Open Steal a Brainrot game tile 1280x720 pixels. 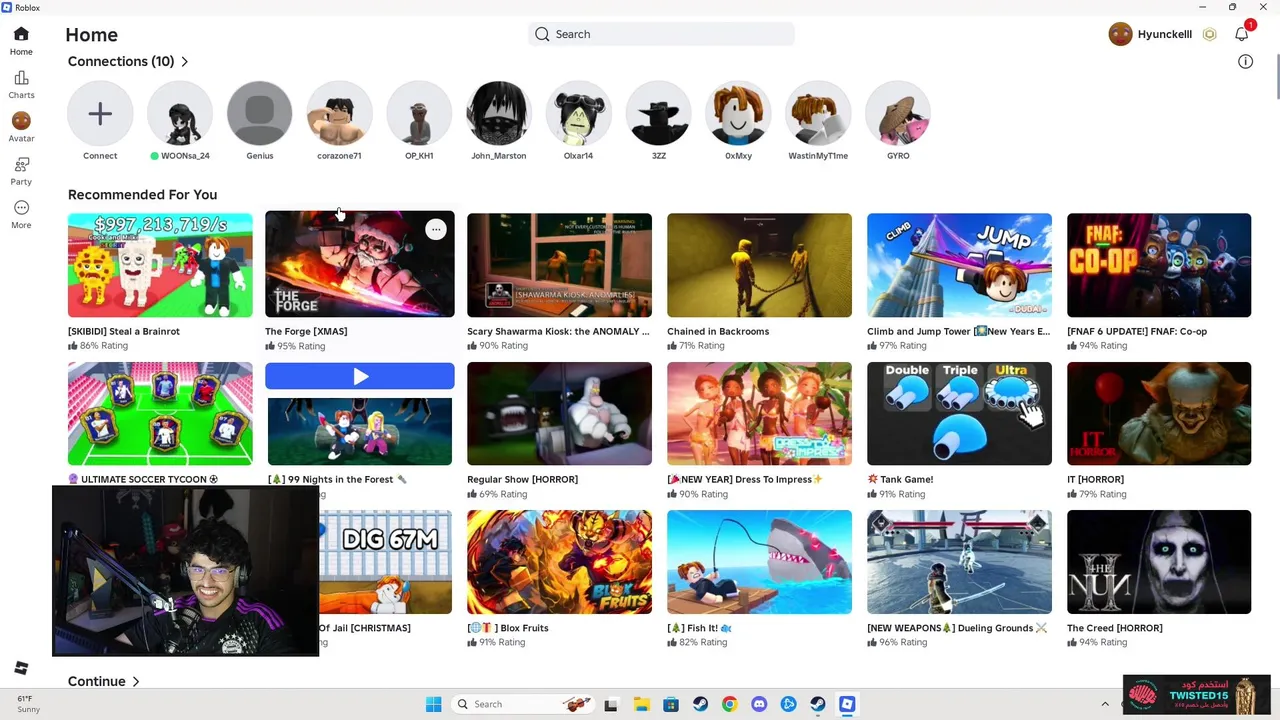tap(160, 265)
